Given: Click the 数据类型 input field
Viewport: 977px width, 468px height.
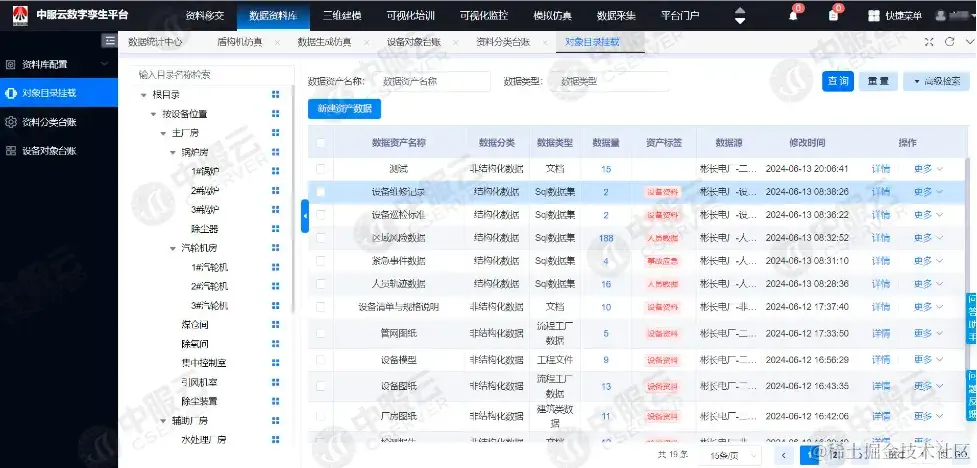Looking at the screenshot, I should [x=608, y=81].
